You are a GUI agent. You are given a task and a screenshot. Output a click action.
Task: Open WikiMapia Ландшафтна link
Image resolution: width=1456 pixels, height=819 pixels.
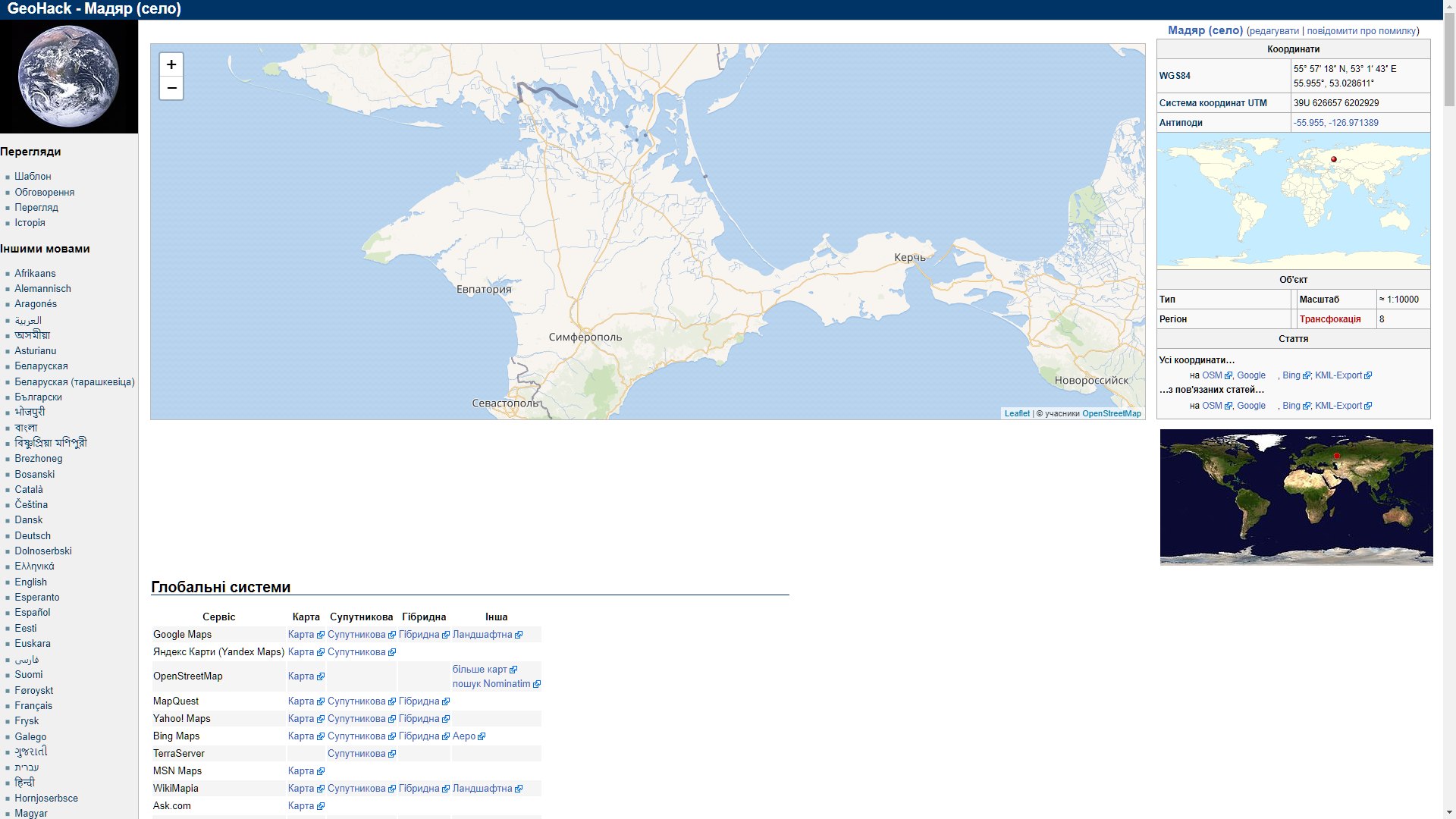[482, 789]
